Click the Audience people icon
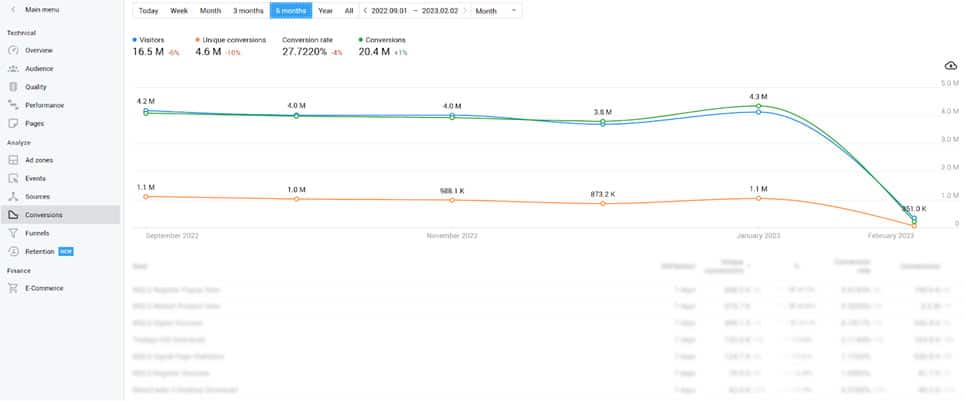 coord(13,69)
